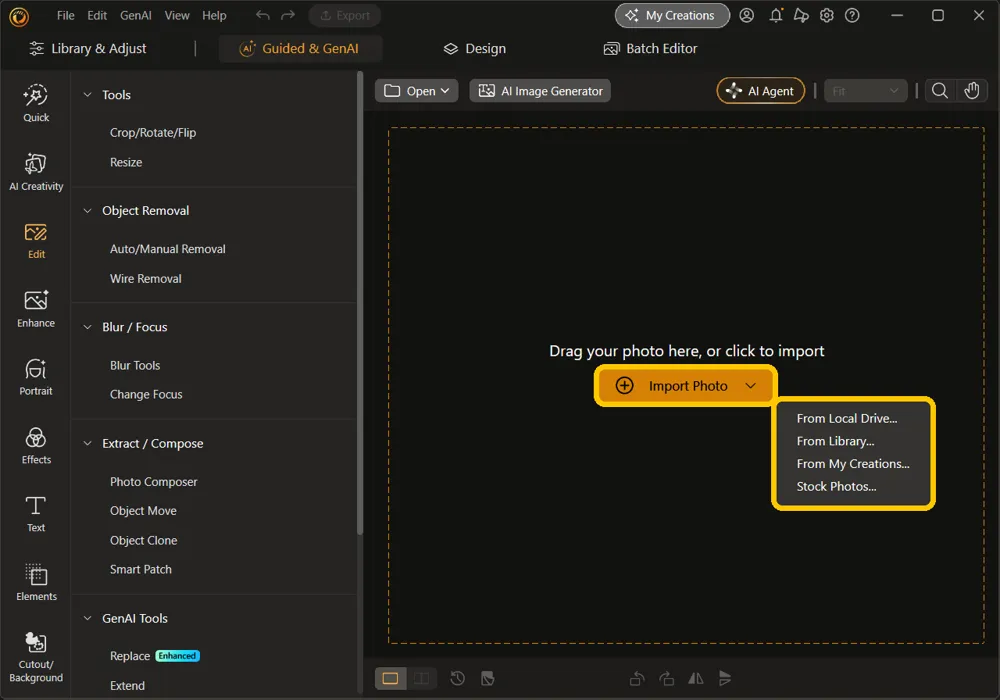Choose From Local Drive... option
This screenshot has width=1000, height=700.
coord(847,418)
